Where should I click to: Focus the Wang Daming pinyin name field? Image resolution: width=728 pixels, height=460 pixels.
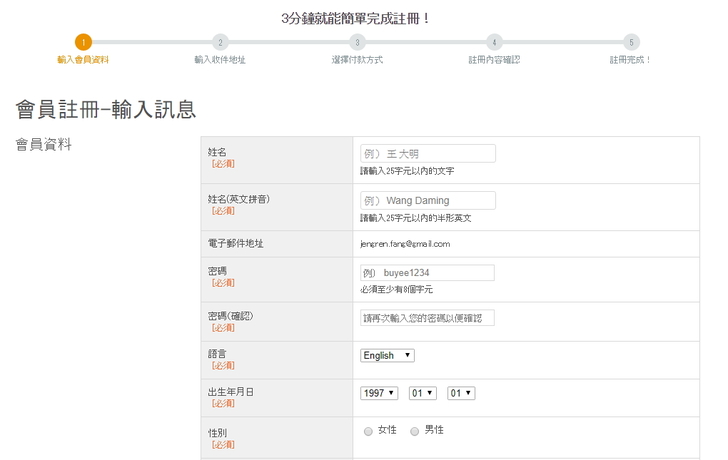427,200
